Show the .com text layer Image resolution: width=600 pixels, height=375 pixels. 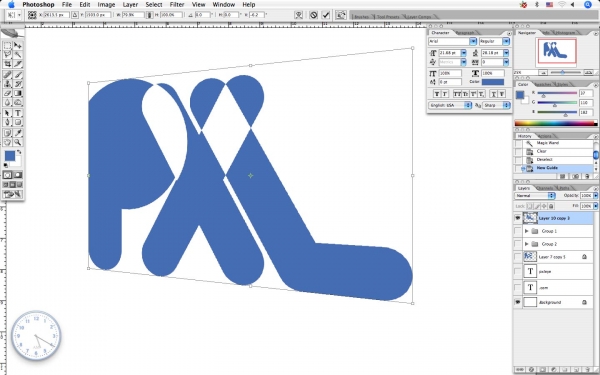[518, 287]
